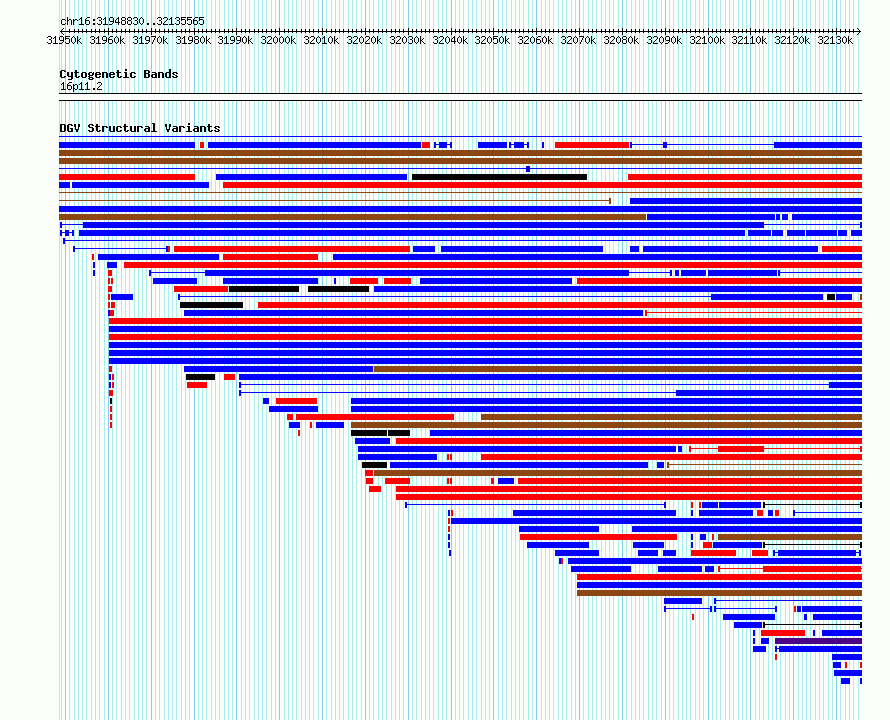The width and height of the screenshot is (890, 720).
Task: Select the 32100k ruler position label
Action: 707,40
